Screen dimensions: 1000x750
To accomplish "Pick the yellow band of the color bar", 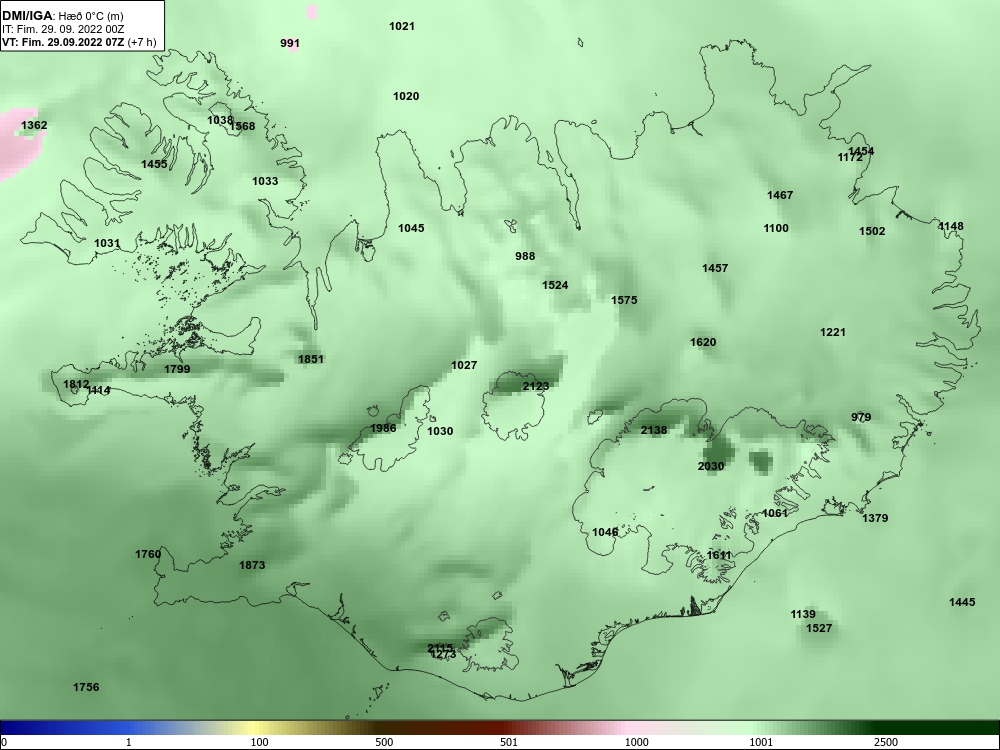I will (x=255, y=728).
